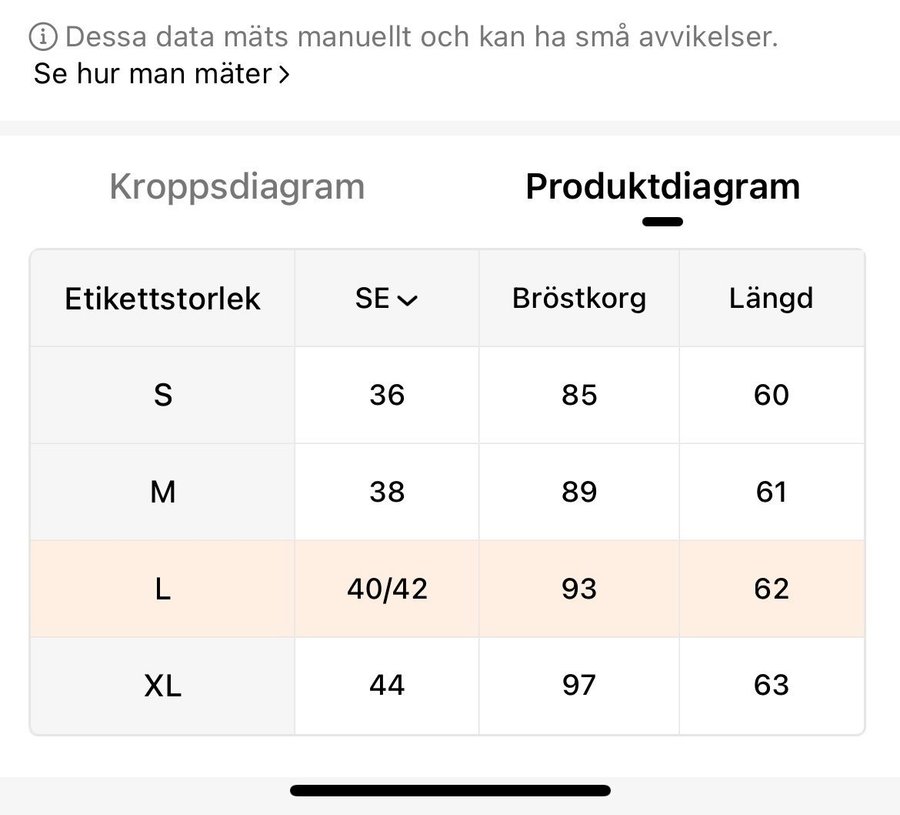Click the Etikettstorlek column header
Image resolution: width=900 pixels, height=815 pixels.
(x=163, y=298)
